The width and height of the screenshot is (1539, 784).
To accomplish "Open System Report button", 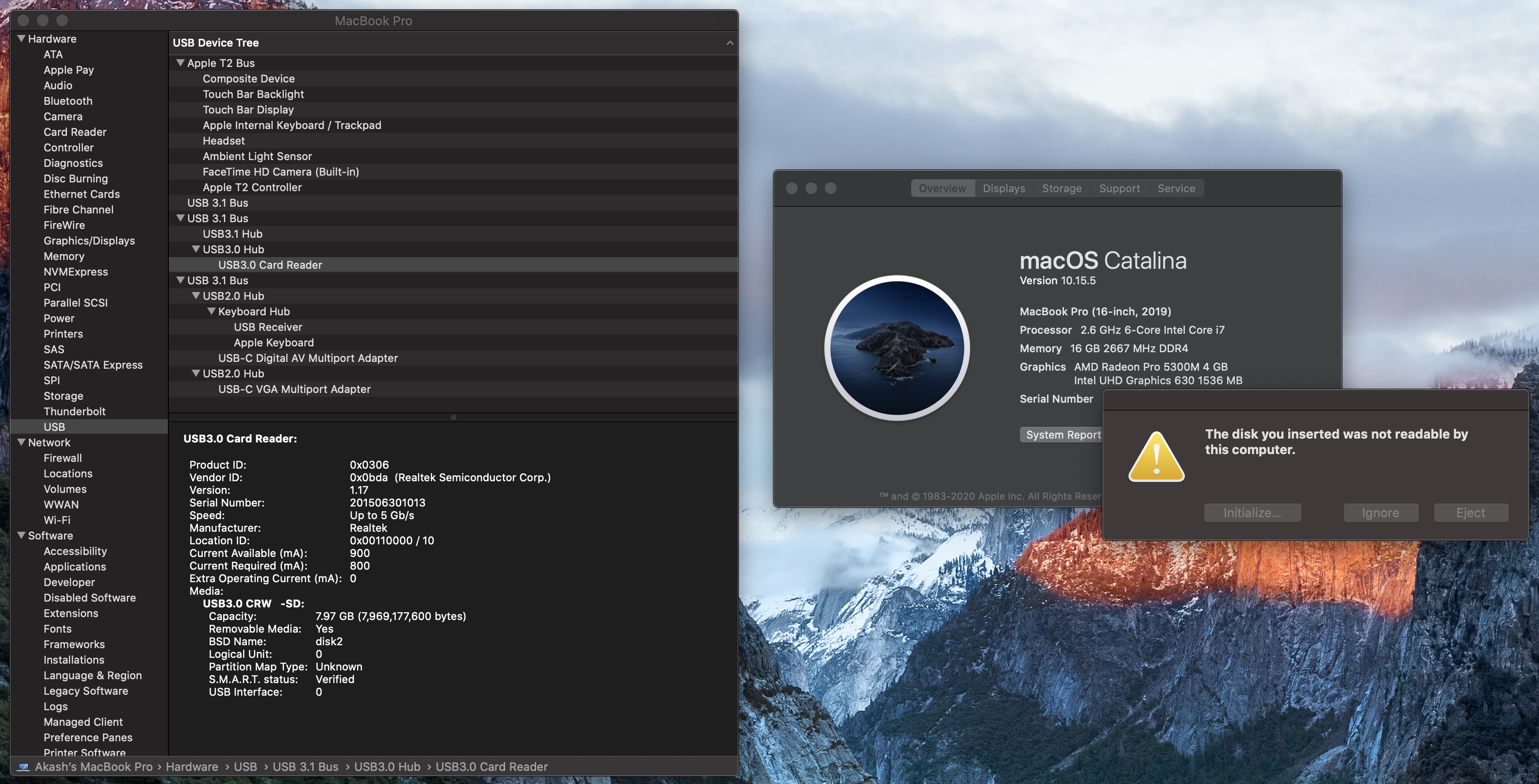I will pos(1062,434).
